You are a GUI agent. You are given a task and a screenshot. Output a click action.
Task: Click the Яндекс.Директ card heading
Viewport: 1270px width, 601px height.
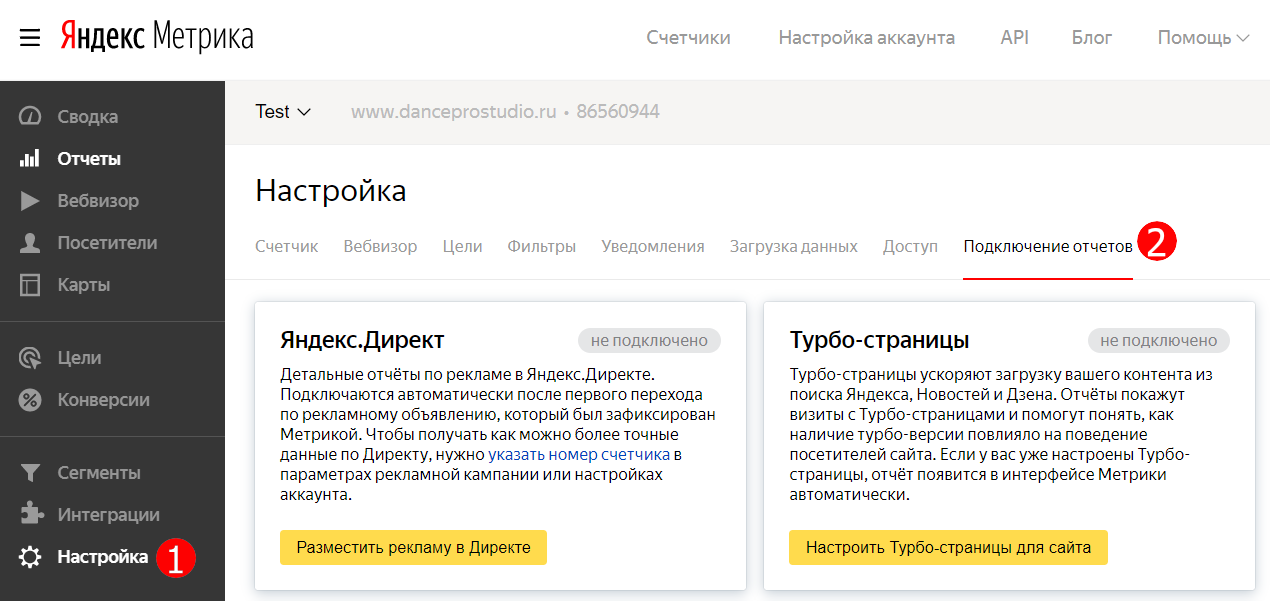[x=362, y=340]
